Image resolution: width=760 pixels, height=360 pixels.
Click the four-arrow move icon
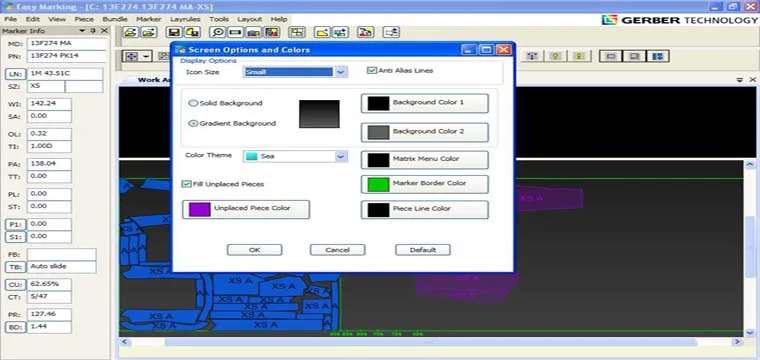point(131,56)
